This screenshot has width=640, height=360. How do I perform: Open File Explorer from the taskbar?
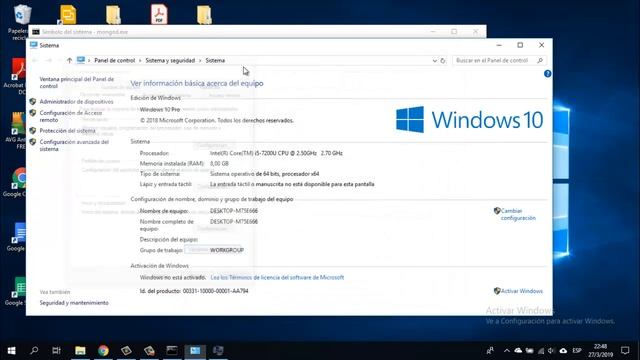coord(80,350)
